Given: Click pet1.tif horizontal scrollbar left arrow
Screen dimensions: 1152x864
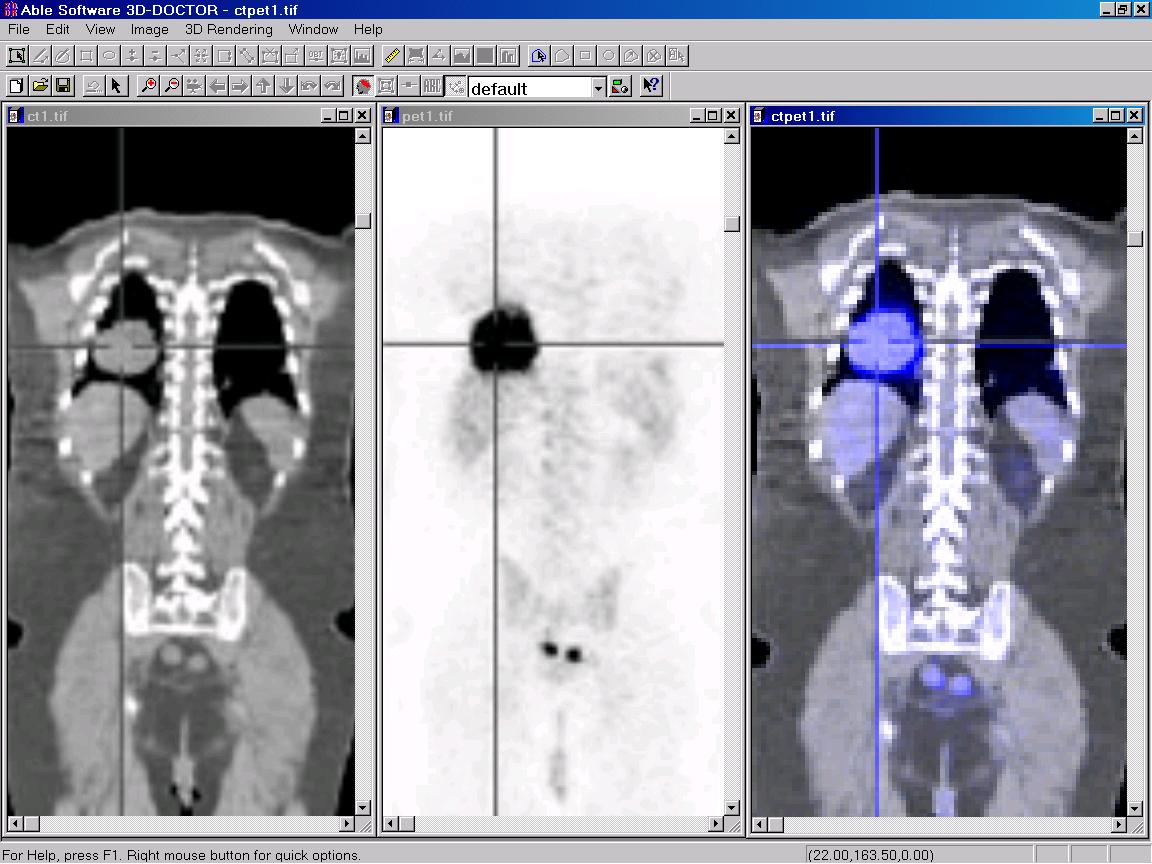Looking at the screenshot, I should 391,824.
